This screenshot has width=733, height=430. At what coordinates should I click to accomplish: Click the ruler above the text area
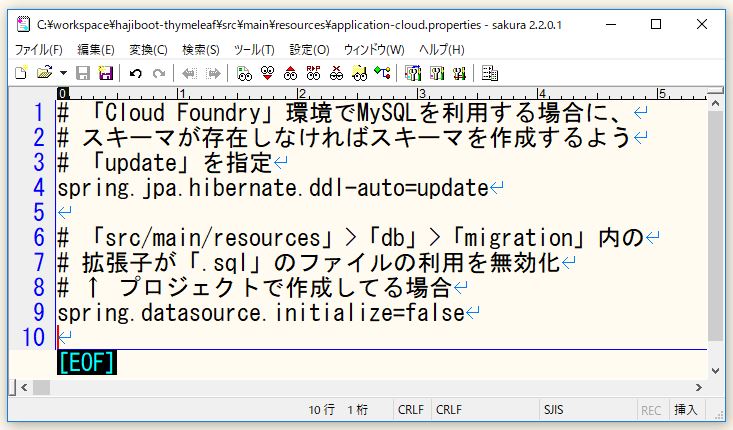pyautogui.click(x=381, y=93)
